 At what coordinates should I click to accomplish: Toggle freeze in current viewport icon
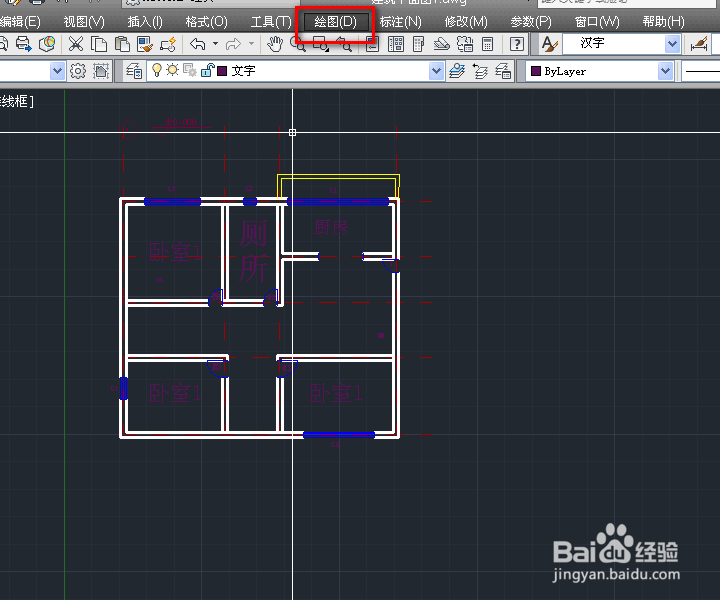click(x=190, y=70)
